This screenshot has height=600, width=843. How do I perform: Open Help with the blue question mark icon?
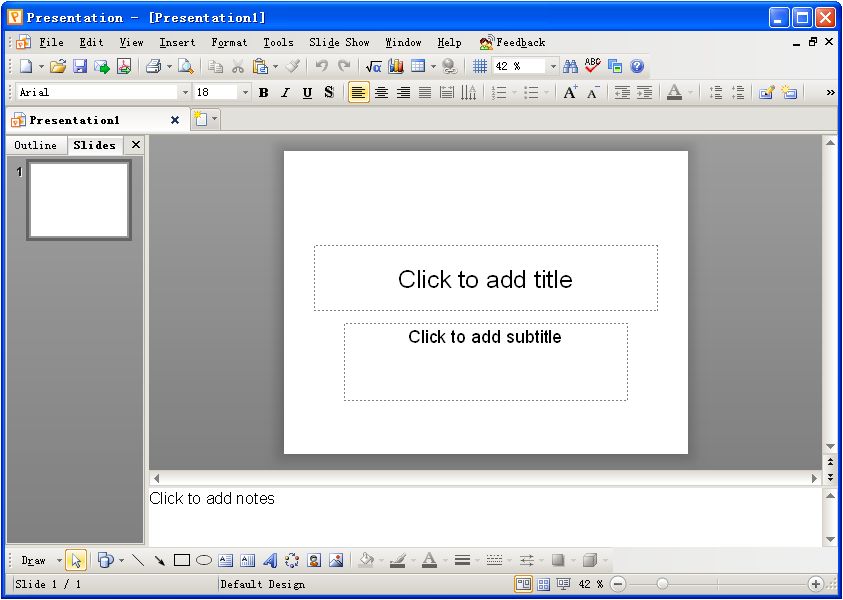637,66
